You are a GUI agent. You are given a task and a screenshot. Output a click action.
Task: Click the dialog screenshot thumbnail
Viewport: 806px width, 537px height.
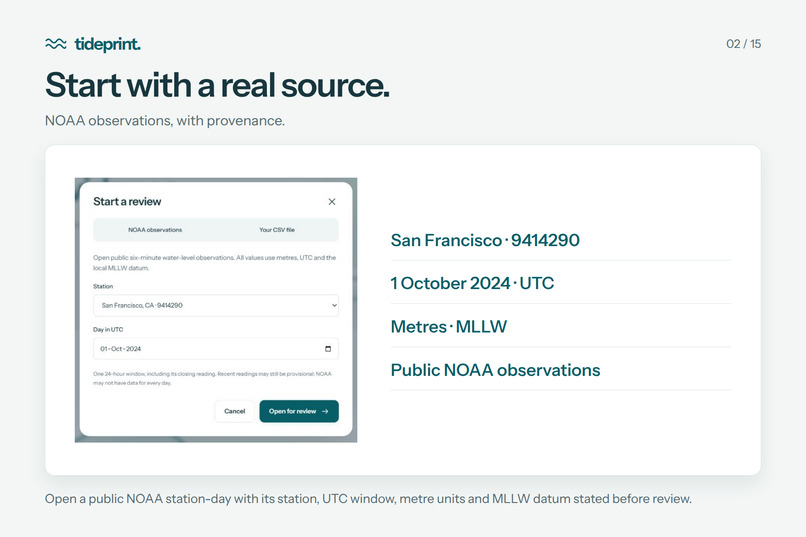click(216, 310)
